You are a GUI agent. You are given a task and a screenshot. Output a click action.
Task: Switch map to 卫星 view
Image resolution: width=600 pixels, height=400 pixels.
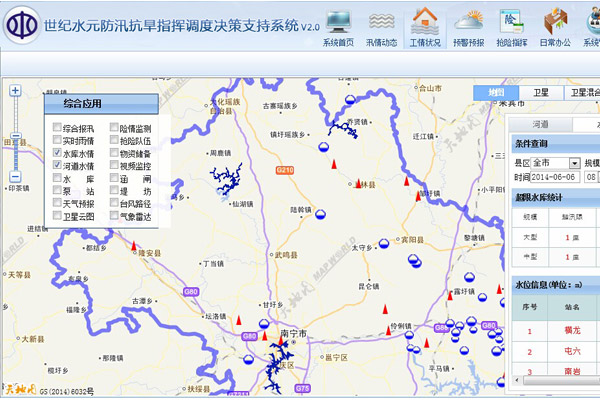click(x=540, y=92)
